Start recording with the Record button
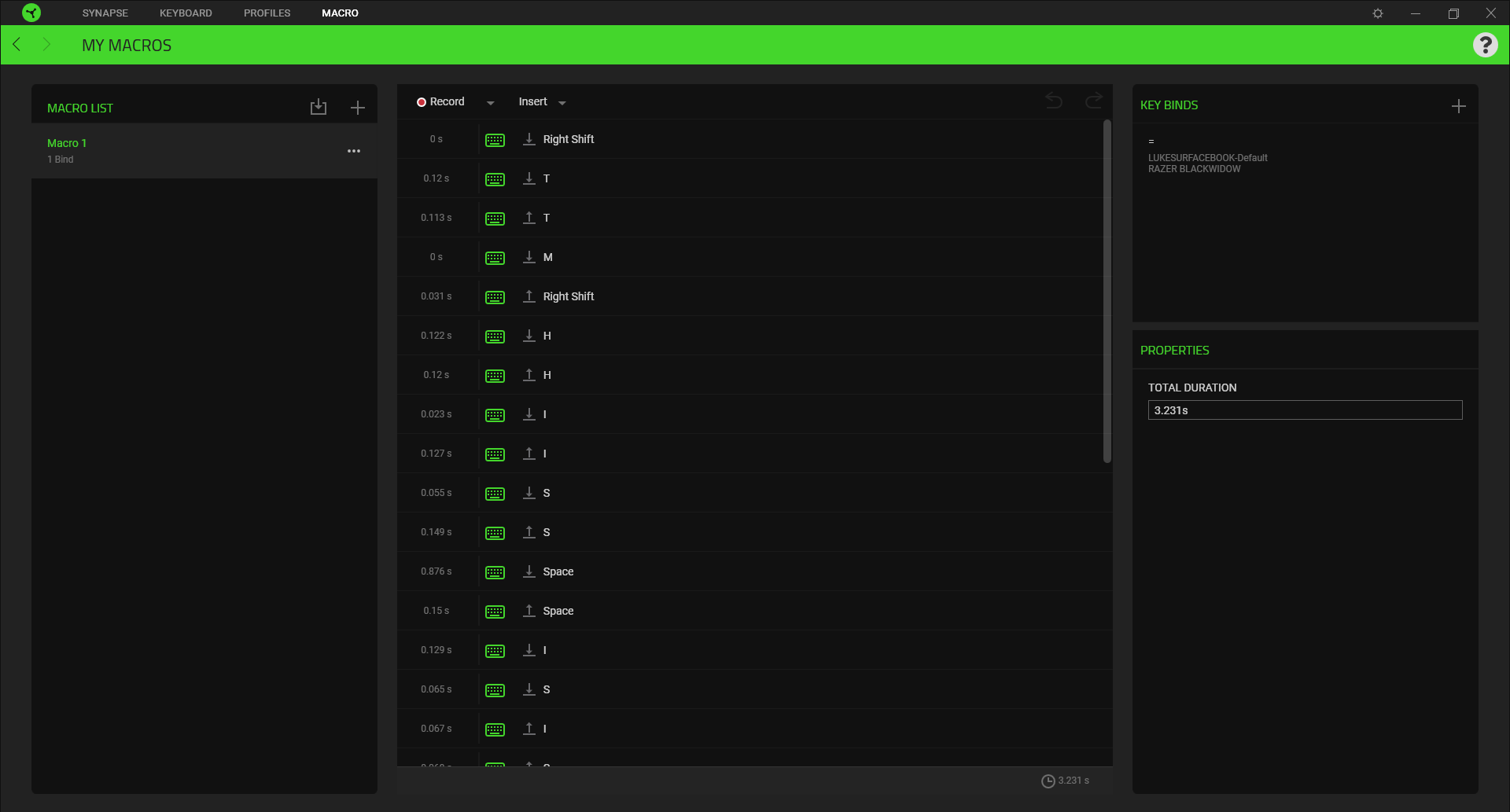Image resolution: width=1510 pixels, height=812 pixels. pyautogui.click(x=441, y=102)
